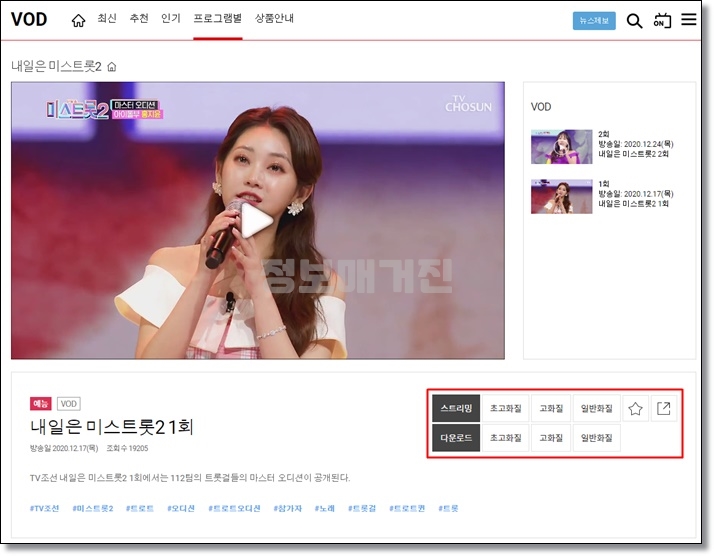
Task: Click the 방송일 2020.12.17(목) date text
Action: point(64,449)
